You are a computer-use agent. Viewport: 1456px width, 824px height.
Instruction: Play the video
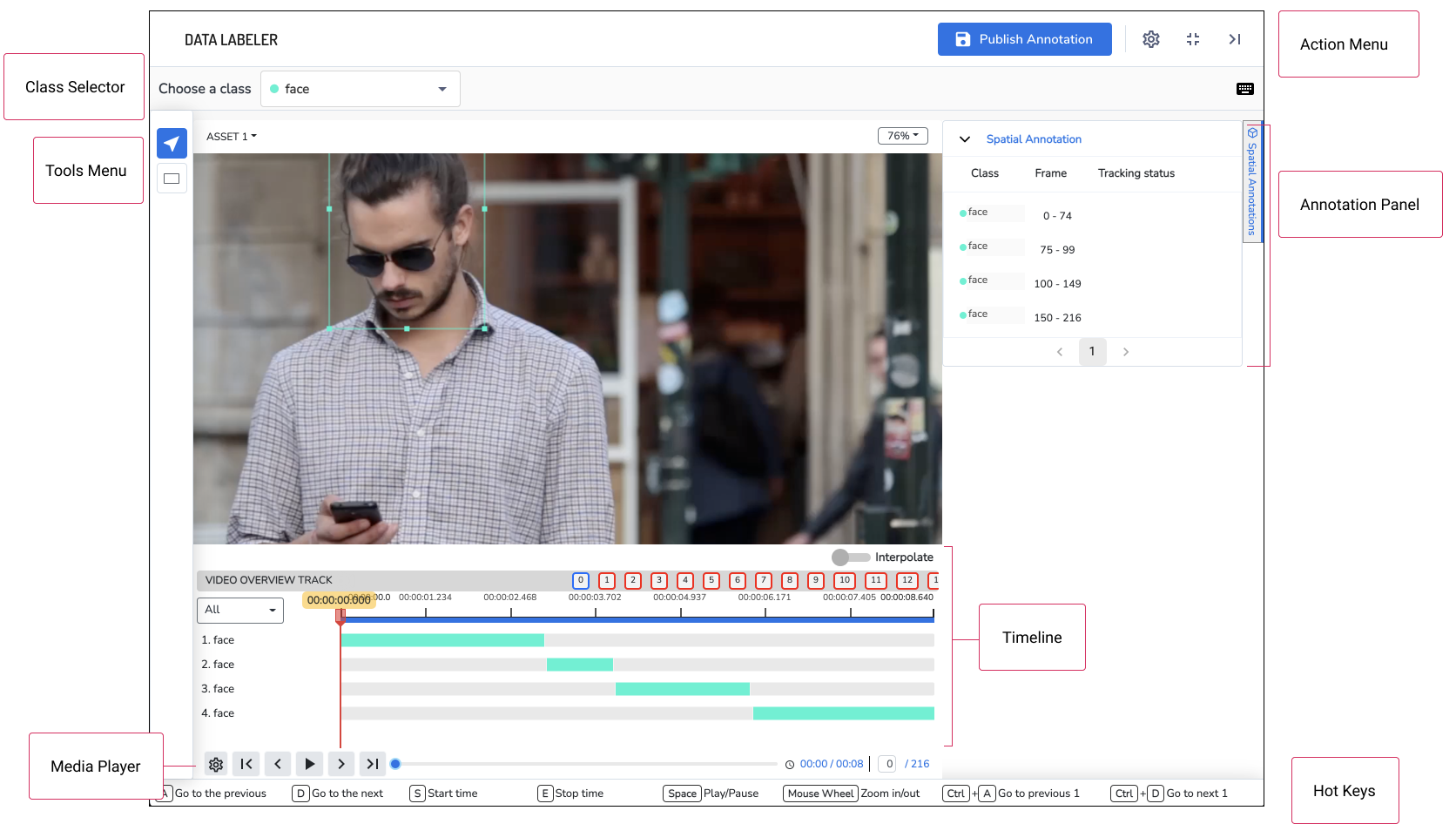point(309,764)
